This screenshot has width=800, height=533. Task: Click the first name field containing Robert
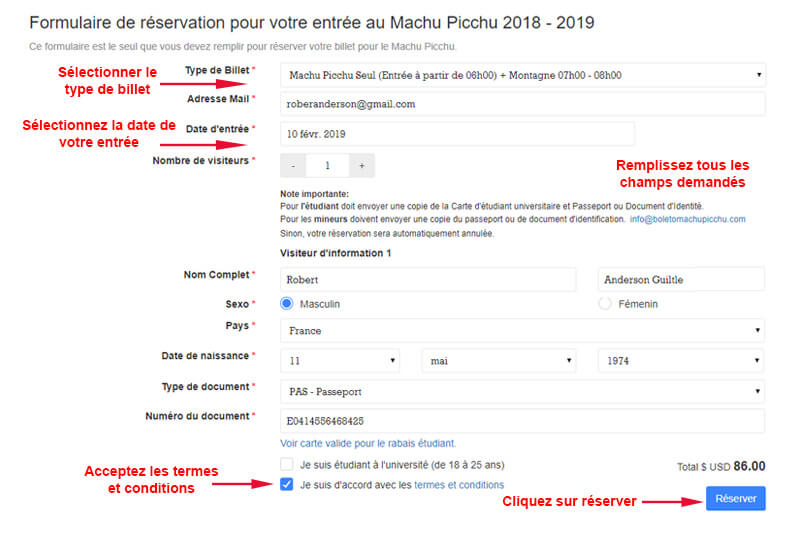coord(428,280)
